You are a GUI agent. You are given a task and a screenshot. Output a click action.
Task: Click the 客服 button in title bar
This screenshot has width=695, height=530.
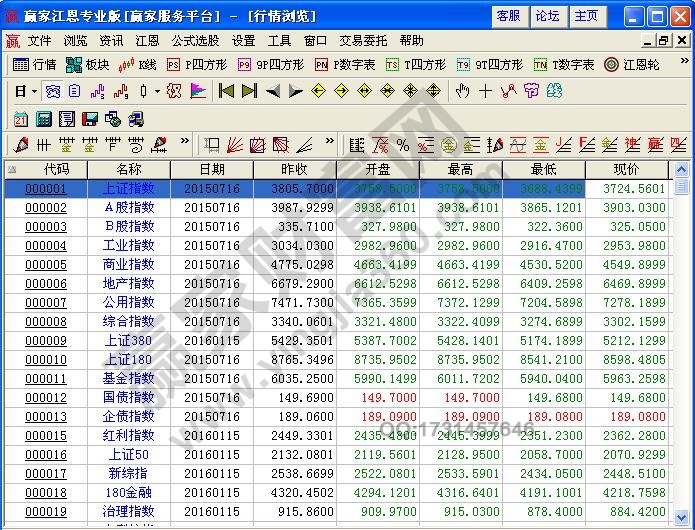(x=508, y=16)
